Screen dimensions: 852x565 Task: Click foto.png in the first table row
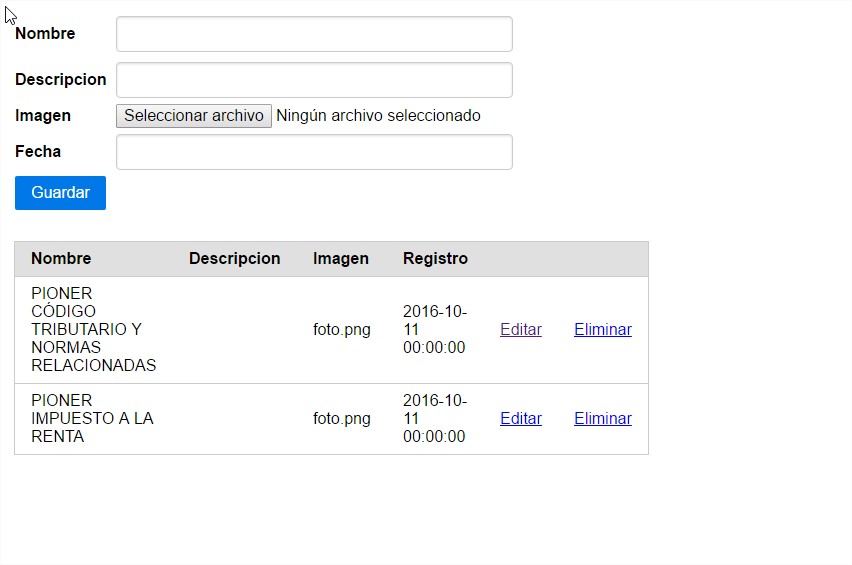(341, 330)
